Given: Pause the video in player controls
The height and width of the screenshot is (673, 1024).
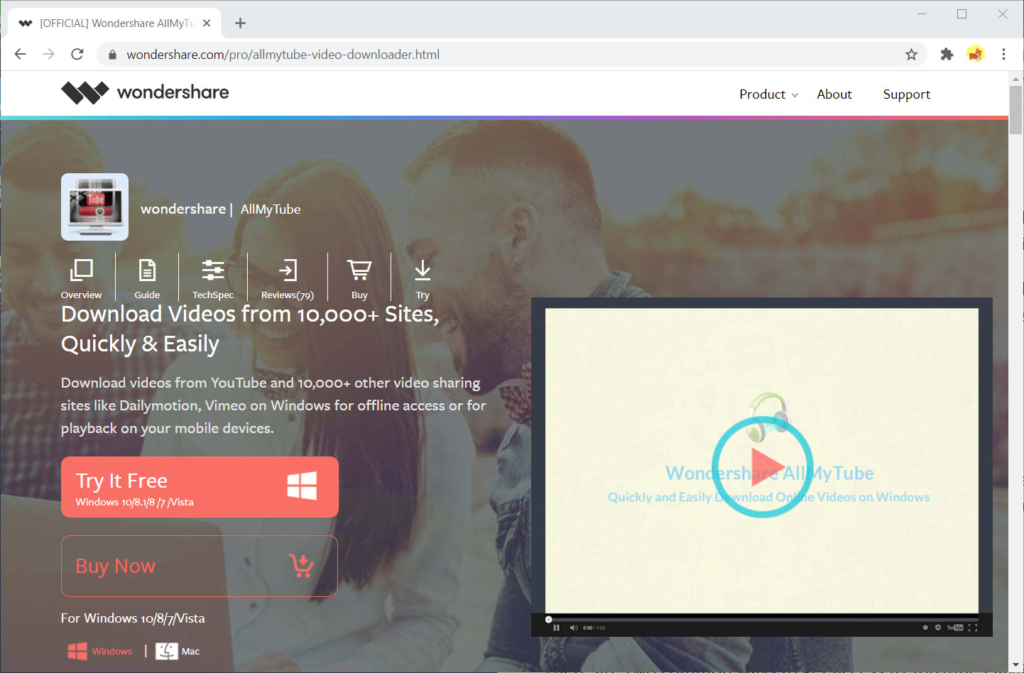Looking at the screenshot, I should tap(556, 628).
